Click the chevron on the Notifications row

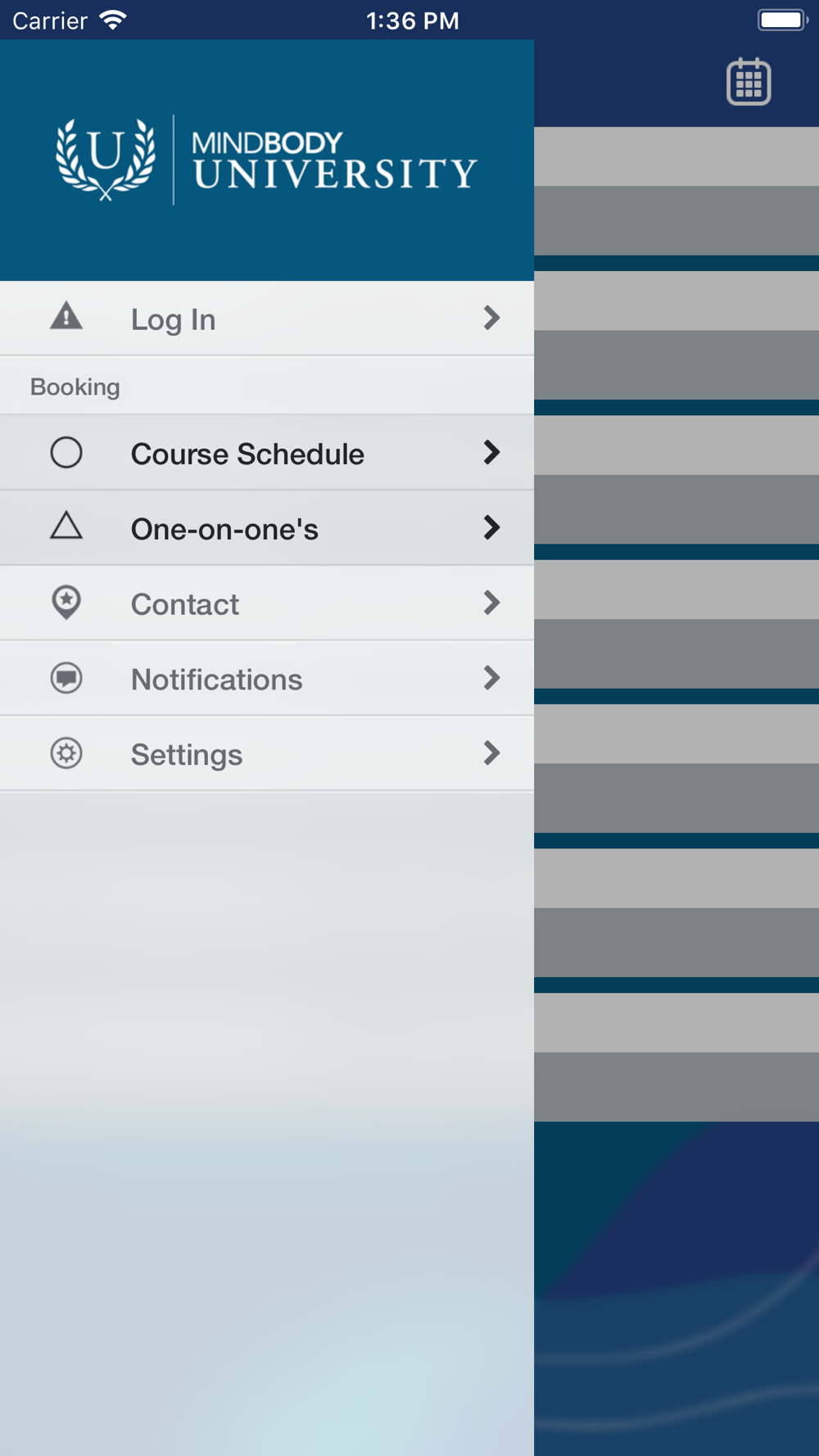click(491, 678)
